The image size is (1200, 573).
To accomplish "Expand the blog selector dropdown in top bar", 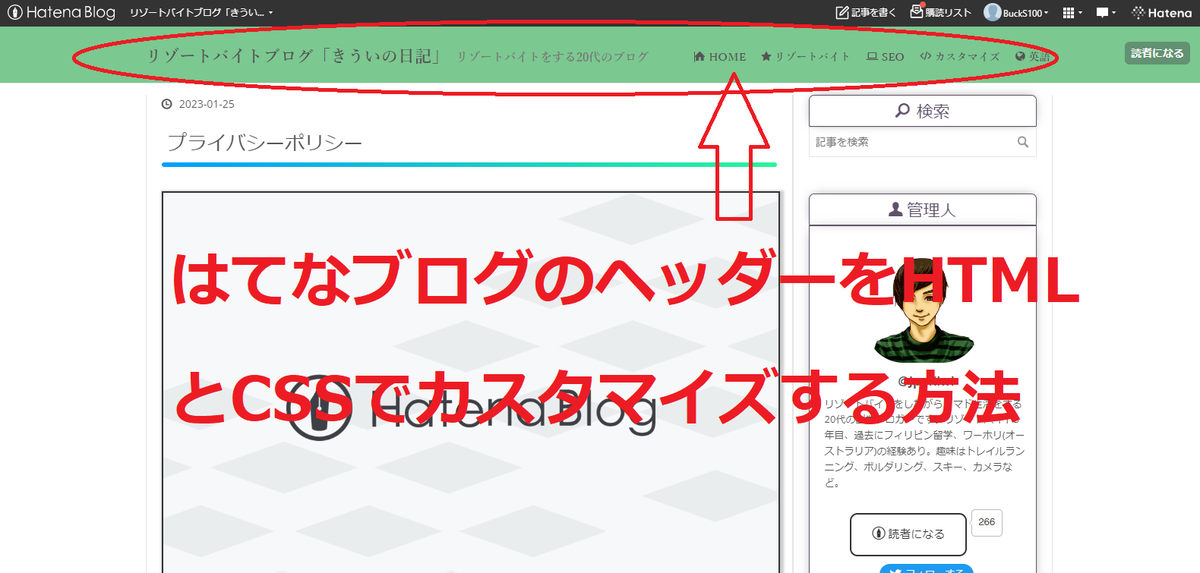I will (x=202, y=13).
